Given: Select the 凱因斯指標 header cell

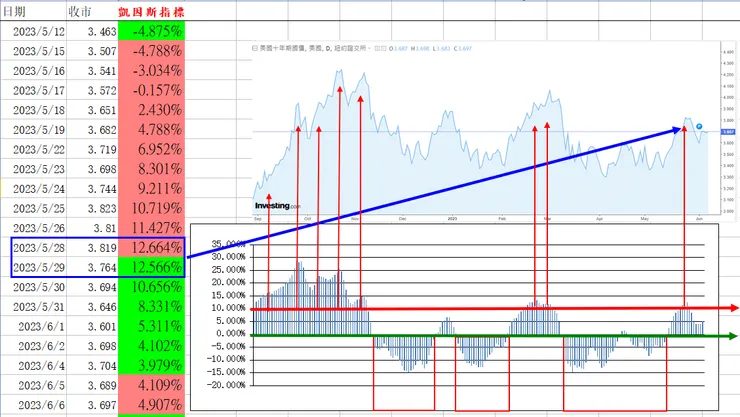Looking at the screenshot, I should 151,11.
